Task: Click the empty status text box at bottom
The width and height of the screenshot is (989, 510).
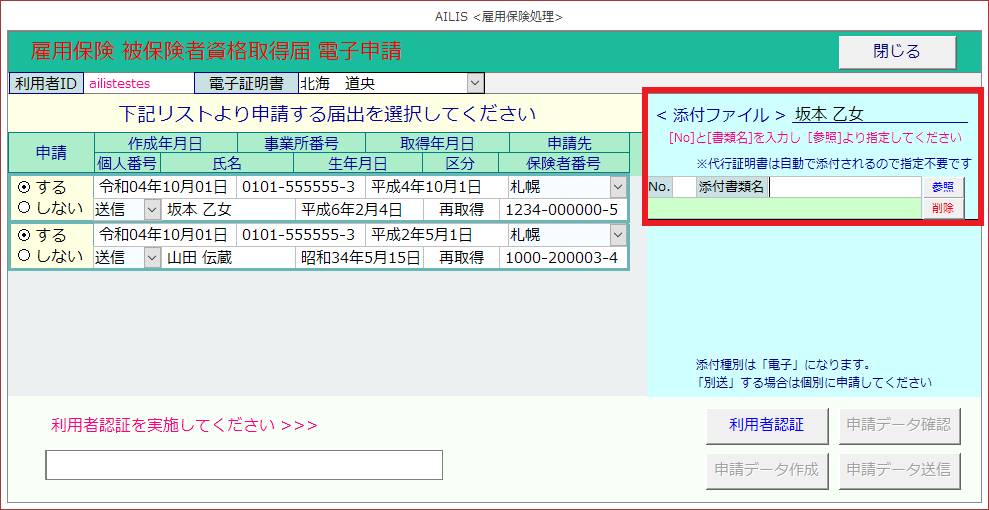Action: tap(243, 465)
